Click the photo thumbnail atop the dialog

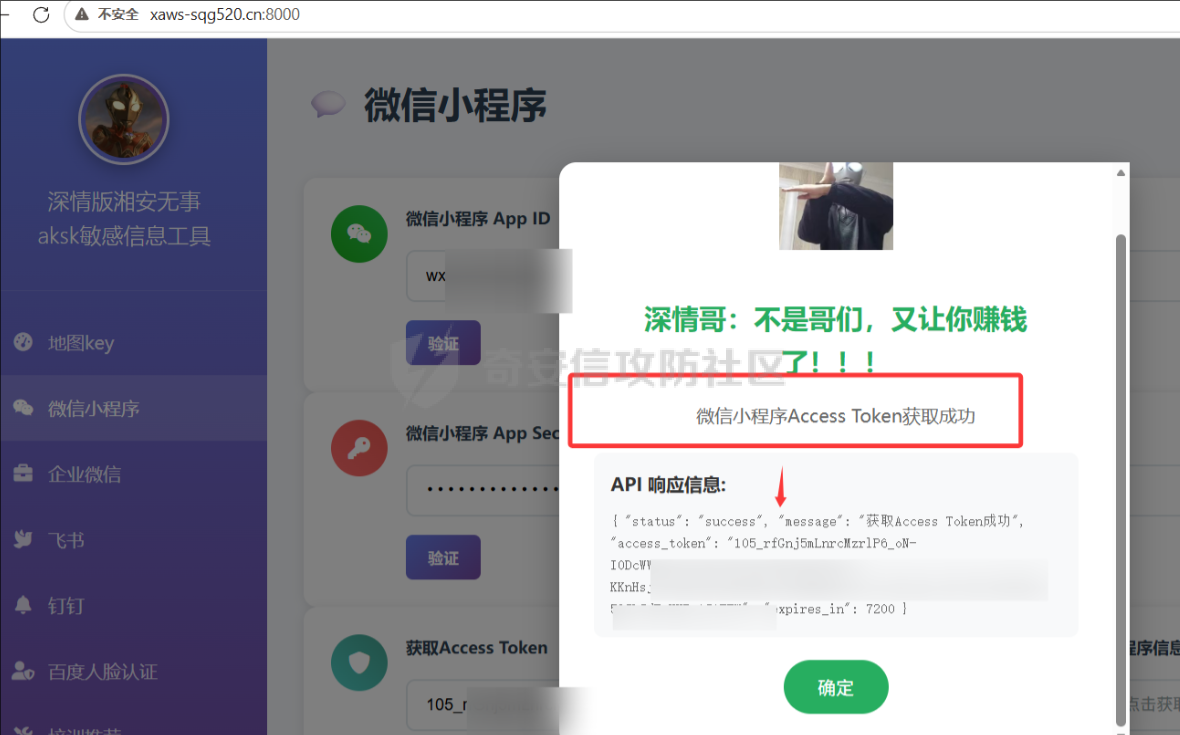[835, 206]
